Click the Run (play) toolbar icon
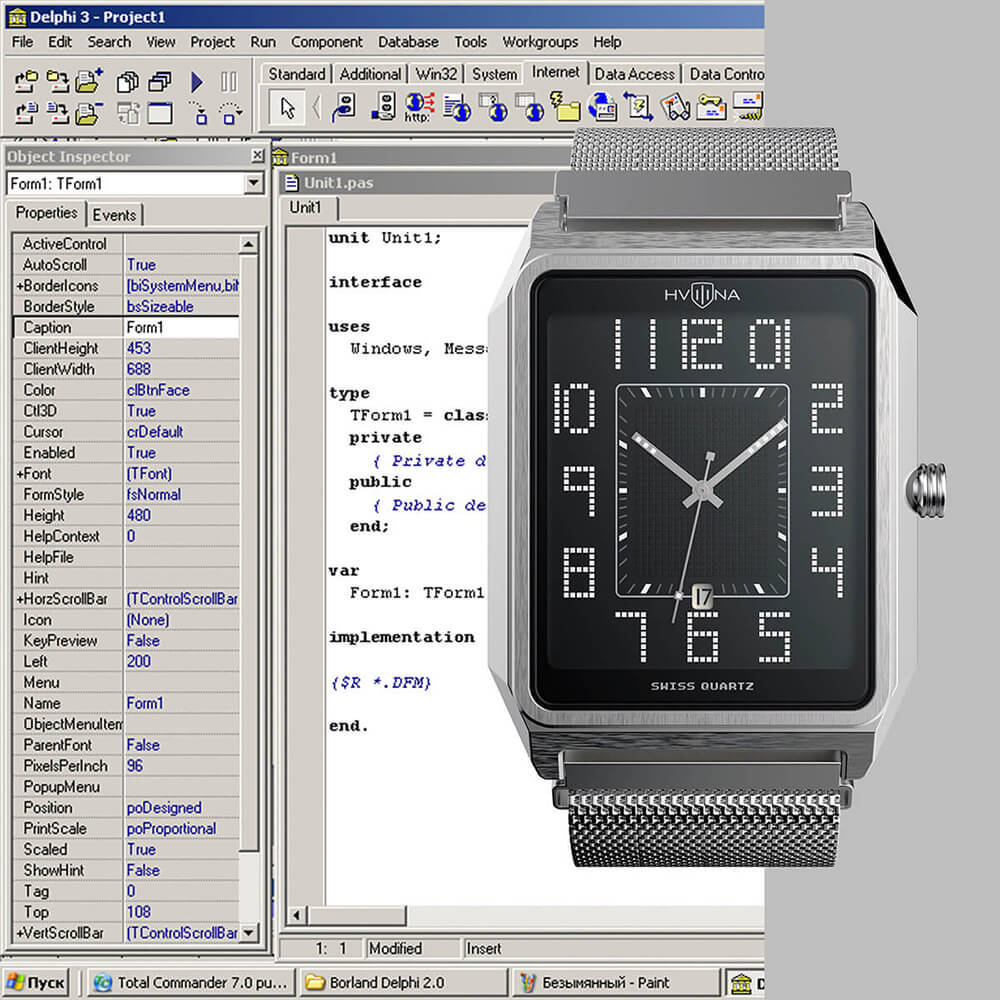 pos(197,82)
